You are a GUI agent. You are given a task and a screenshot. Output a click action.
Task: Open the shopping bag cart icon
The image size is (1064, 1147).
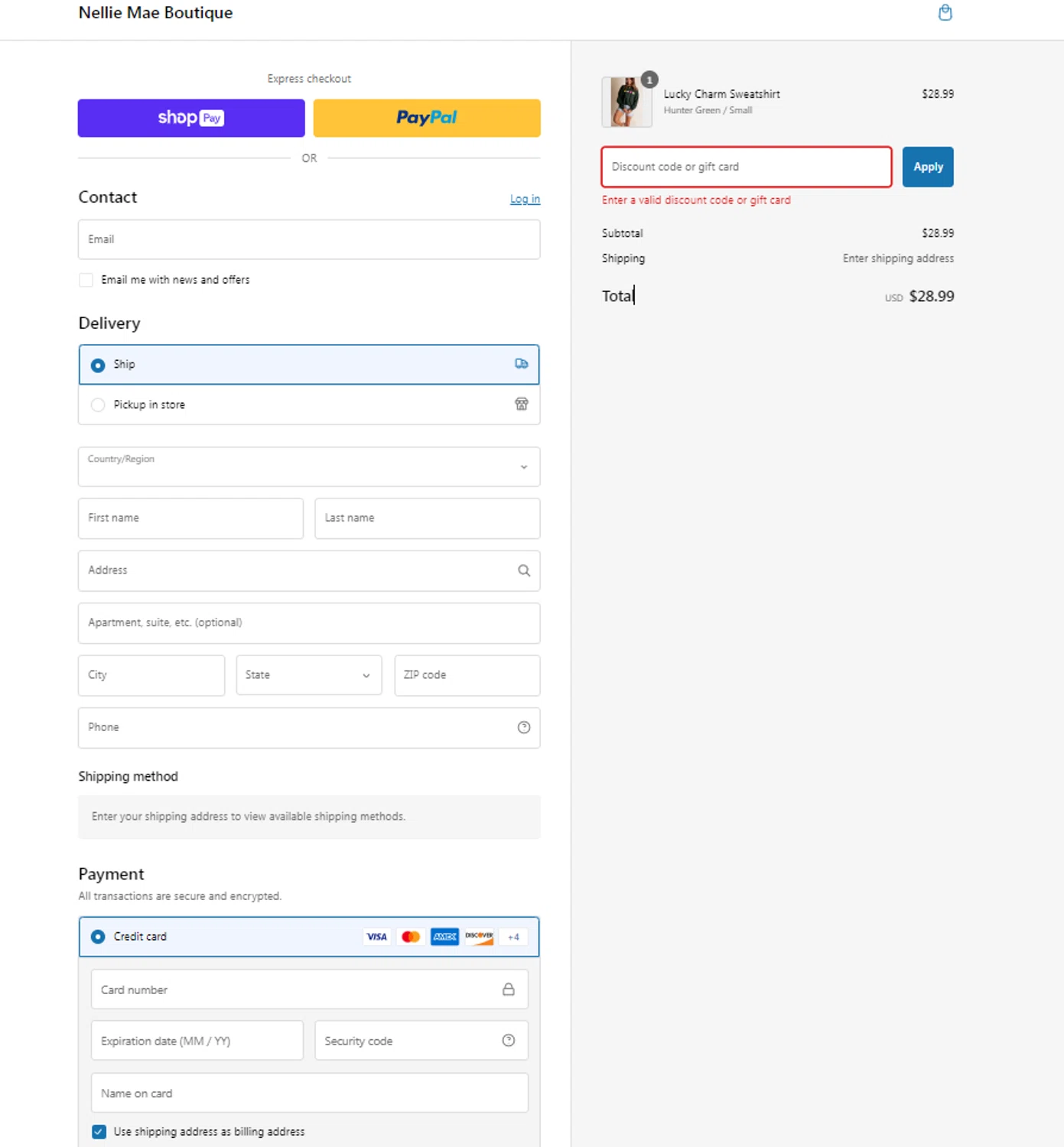945,13
